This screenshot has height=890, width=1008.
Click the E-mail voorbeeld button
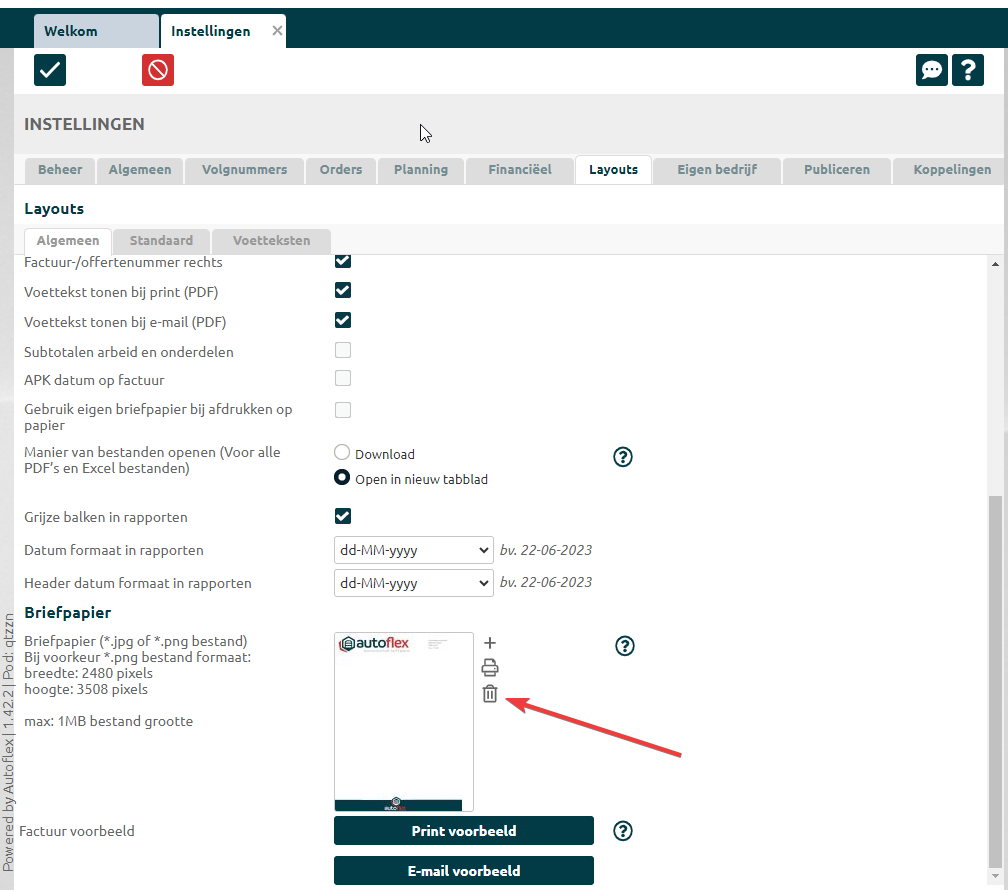coord(464,871)
